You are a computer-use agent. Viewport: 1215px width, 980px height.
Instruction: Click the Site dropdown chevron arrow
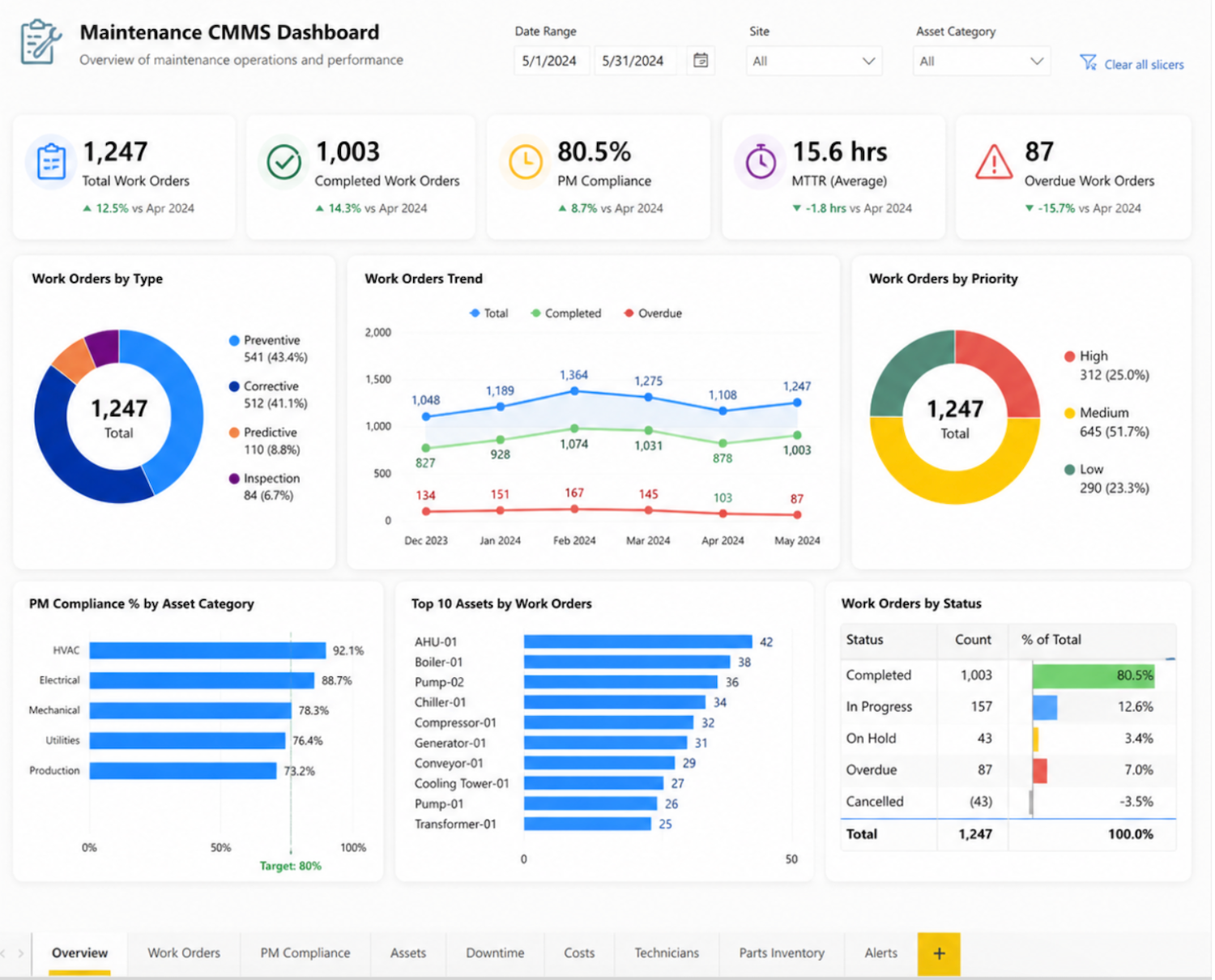point(869,62)
